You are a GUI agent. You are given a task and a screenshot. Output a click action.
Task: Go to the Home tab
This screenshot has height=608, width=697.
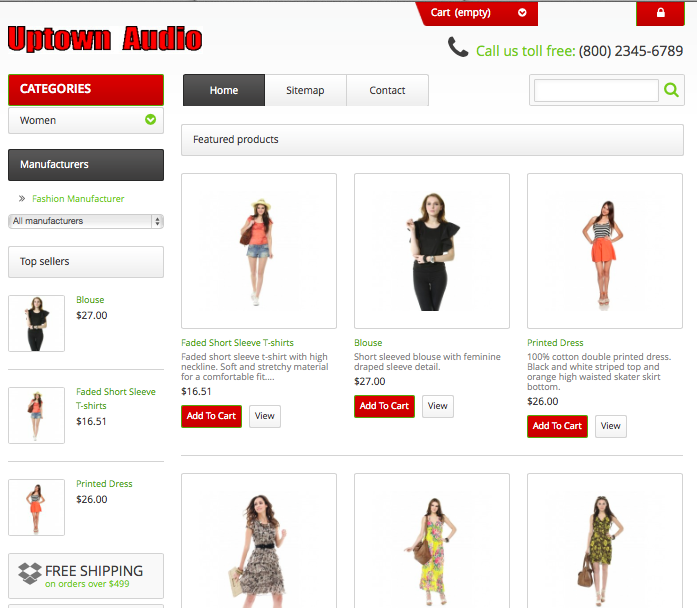click(224, 90)
